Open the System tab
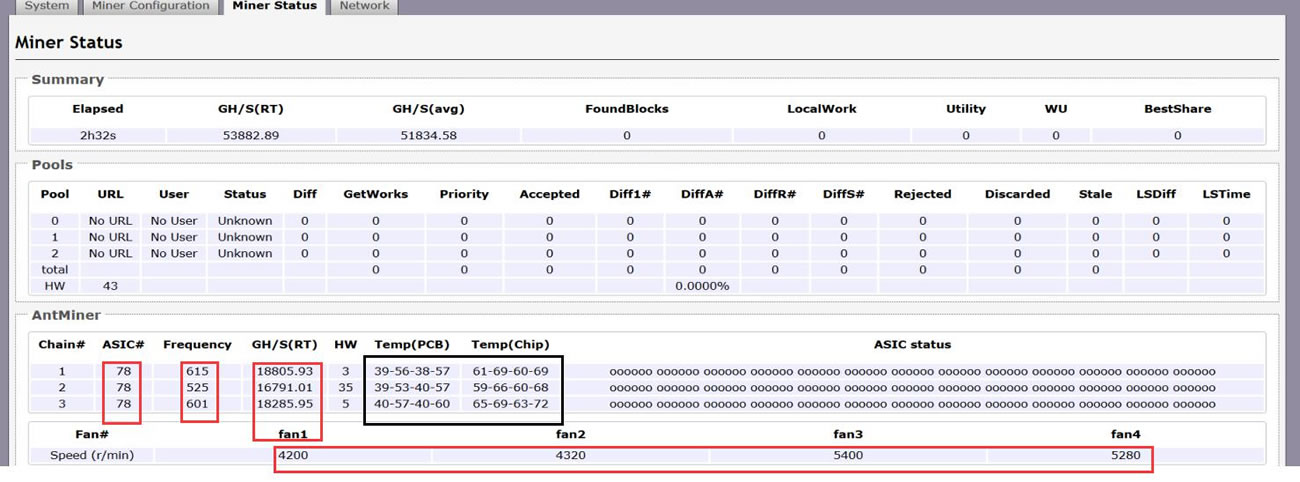Screen dimensions: 1300x482 (47, 6)
